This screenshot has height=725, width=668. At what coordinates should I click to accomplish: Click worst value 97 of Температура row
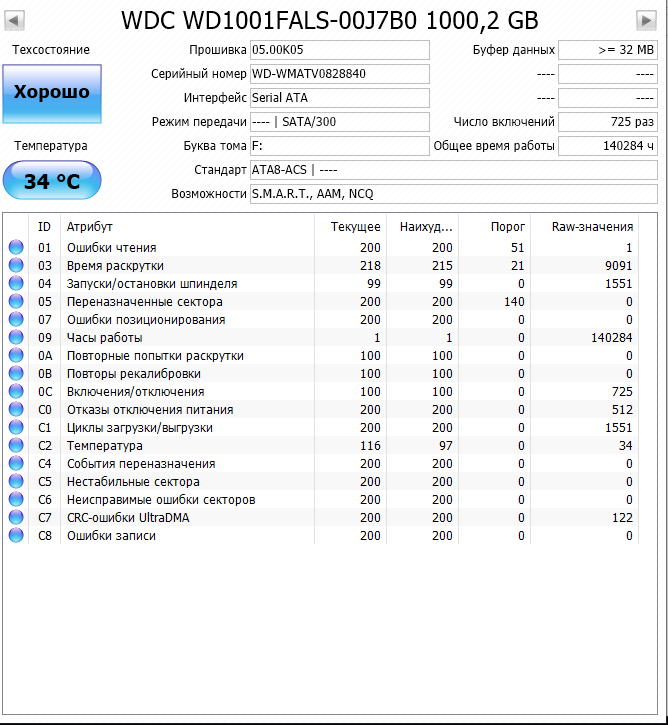(x=446, y=446)
